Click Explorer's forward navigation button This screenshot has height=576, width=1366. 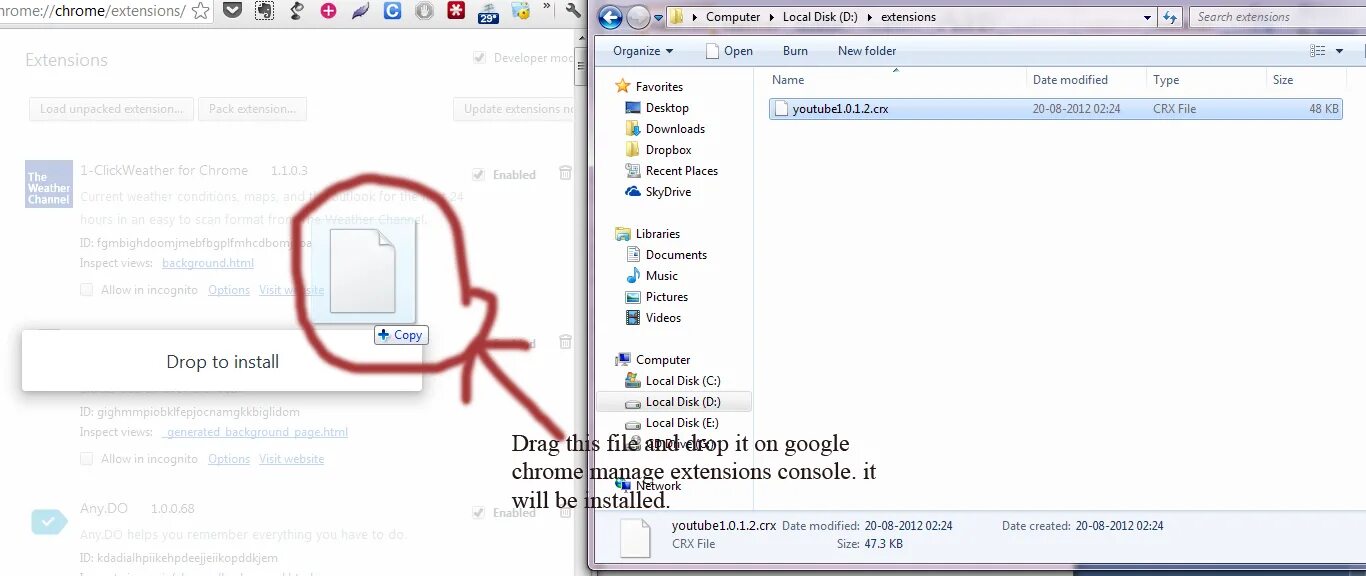[637, 17]
